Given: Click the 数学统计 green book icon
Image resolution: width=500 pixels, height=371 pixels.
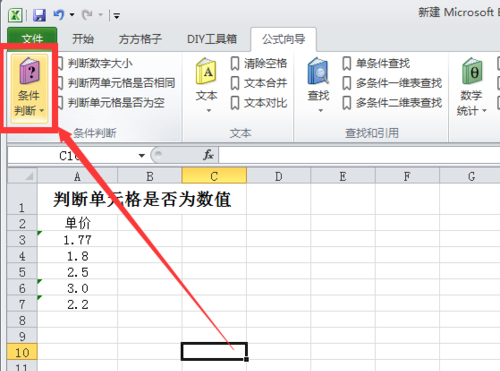Looking at the screenshot, I should pos(472,71).
